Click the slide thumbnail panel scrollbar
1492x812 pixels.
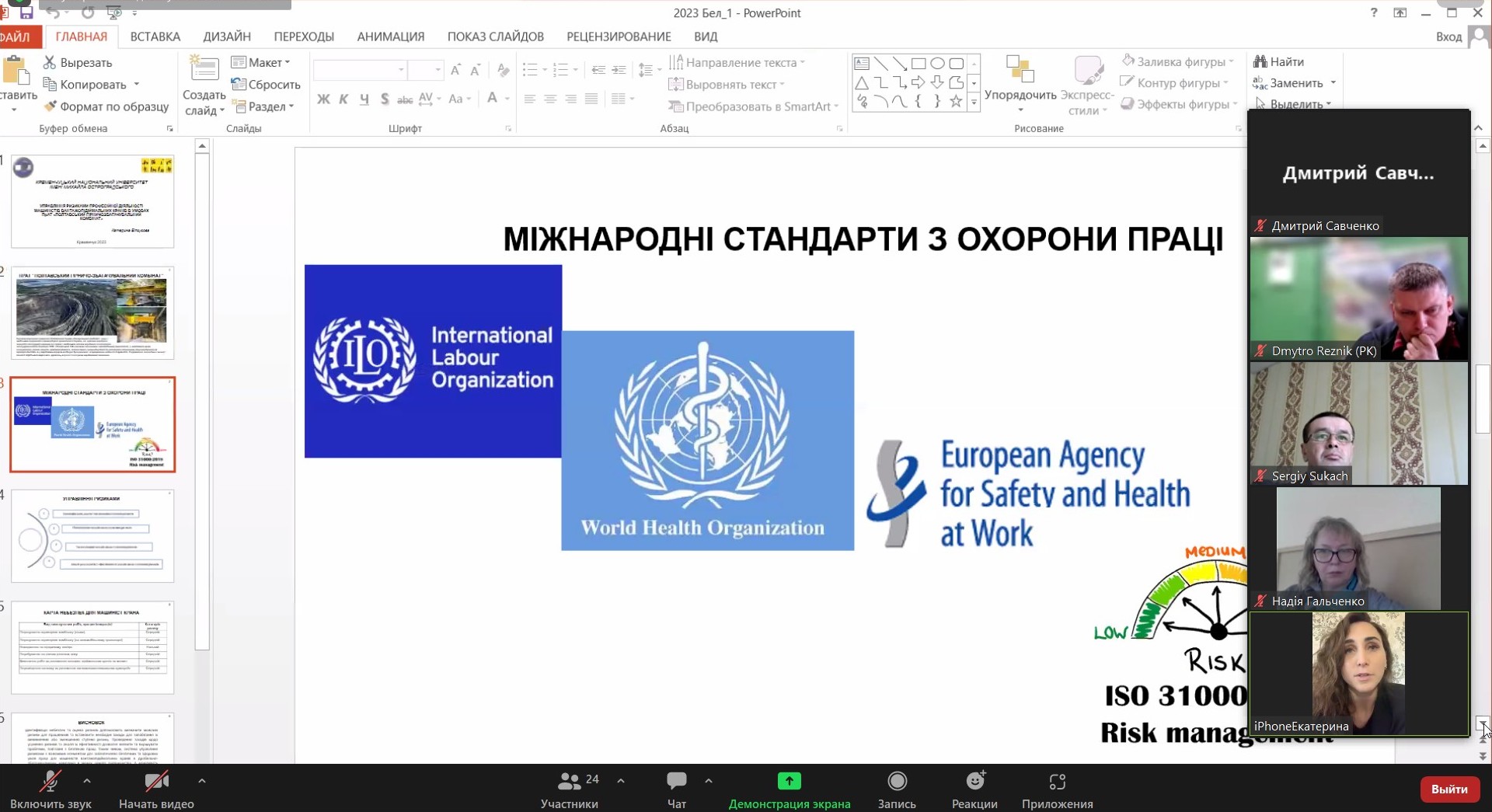point(202,400)
